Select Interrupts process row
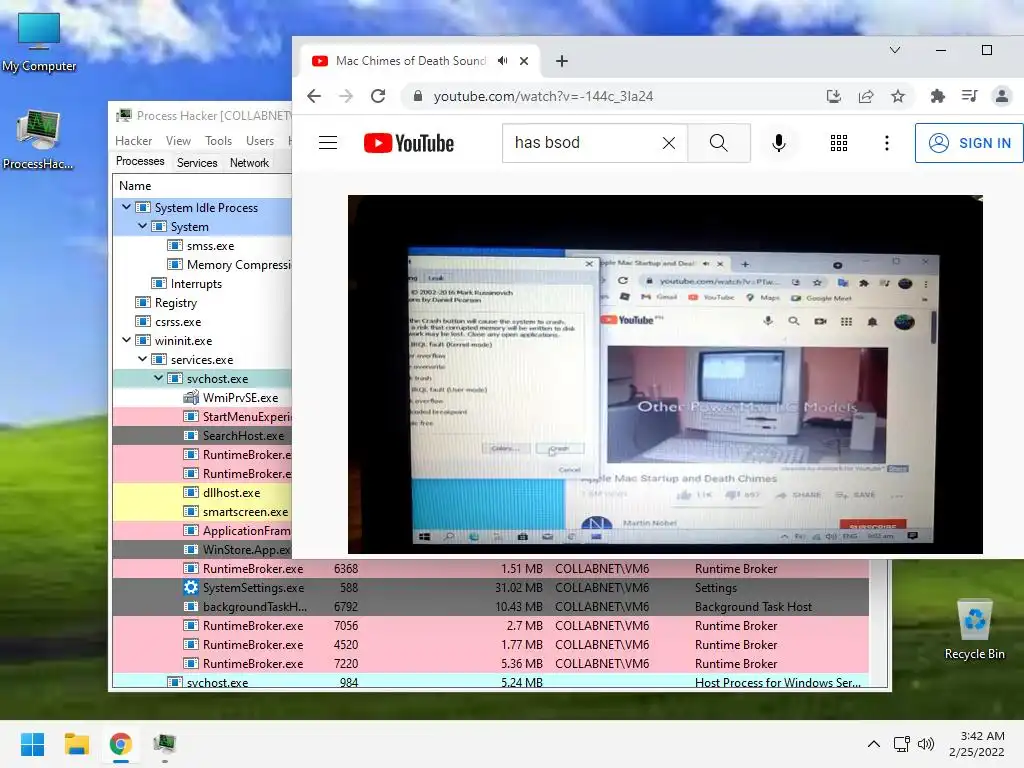Viewport: 1024px width, 768px height. pyautogui.click(x=202, y=283)
